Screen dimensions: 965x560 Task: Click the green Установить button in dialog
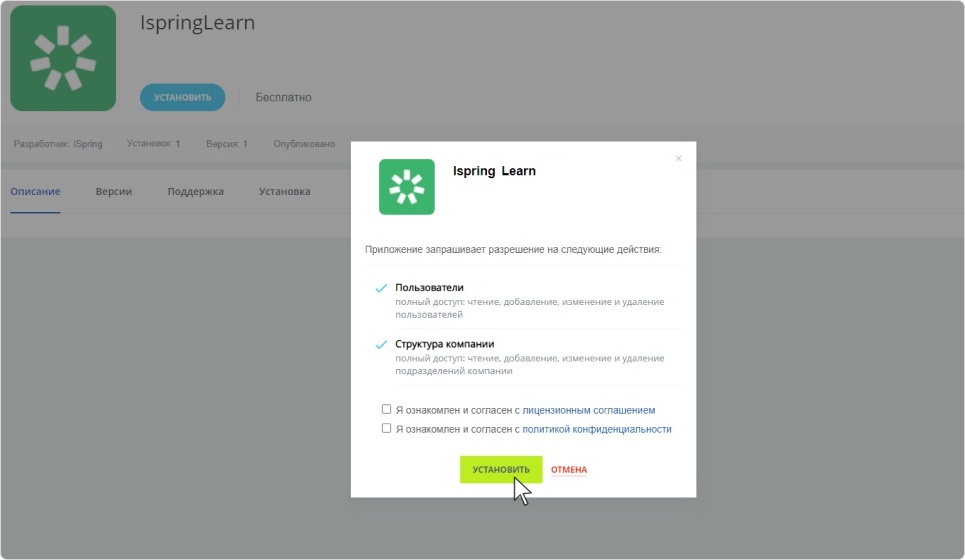point(501,470)
